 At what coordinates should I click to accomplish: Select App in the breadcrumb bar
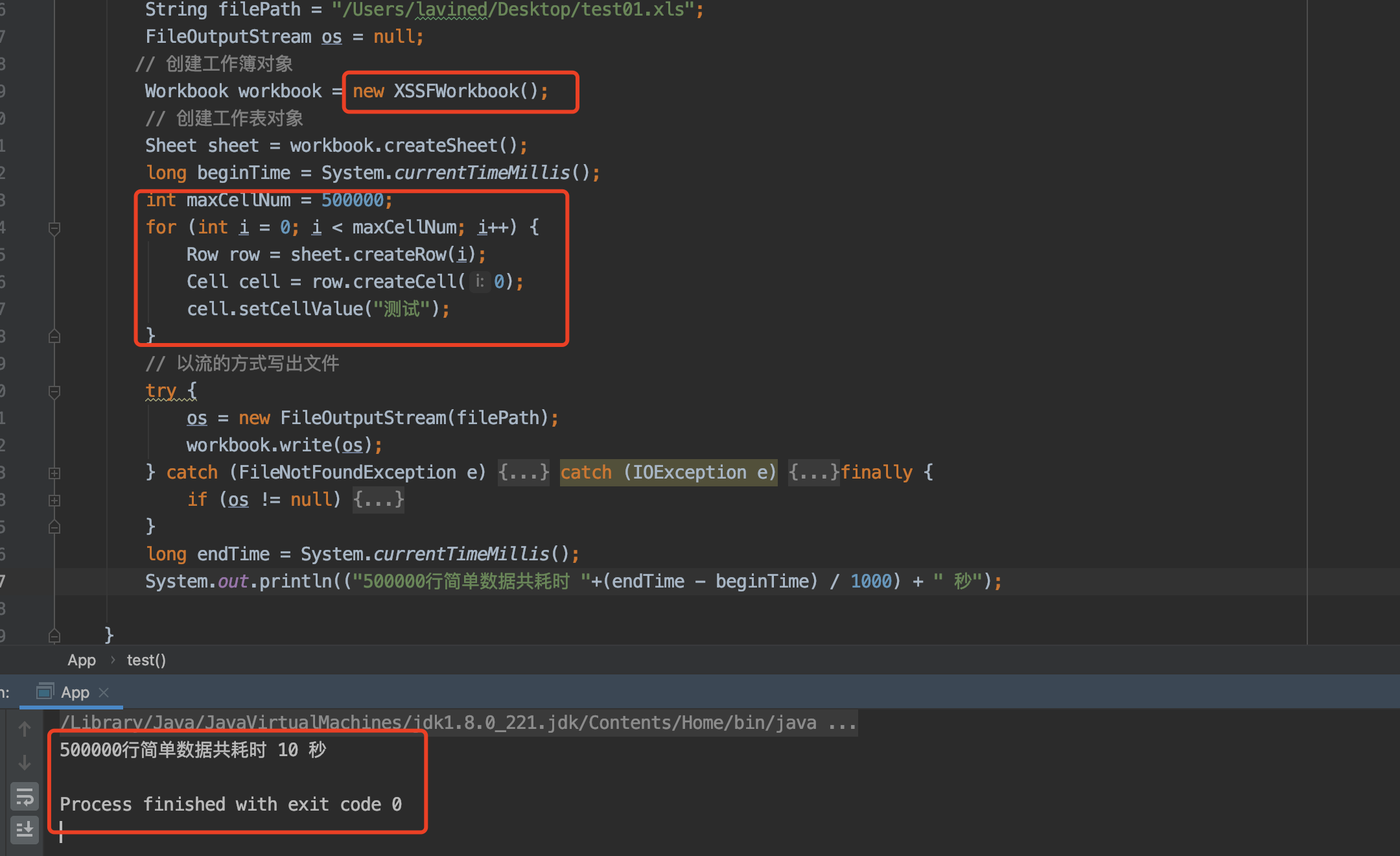pyautogui.click(x=82, y=660)
